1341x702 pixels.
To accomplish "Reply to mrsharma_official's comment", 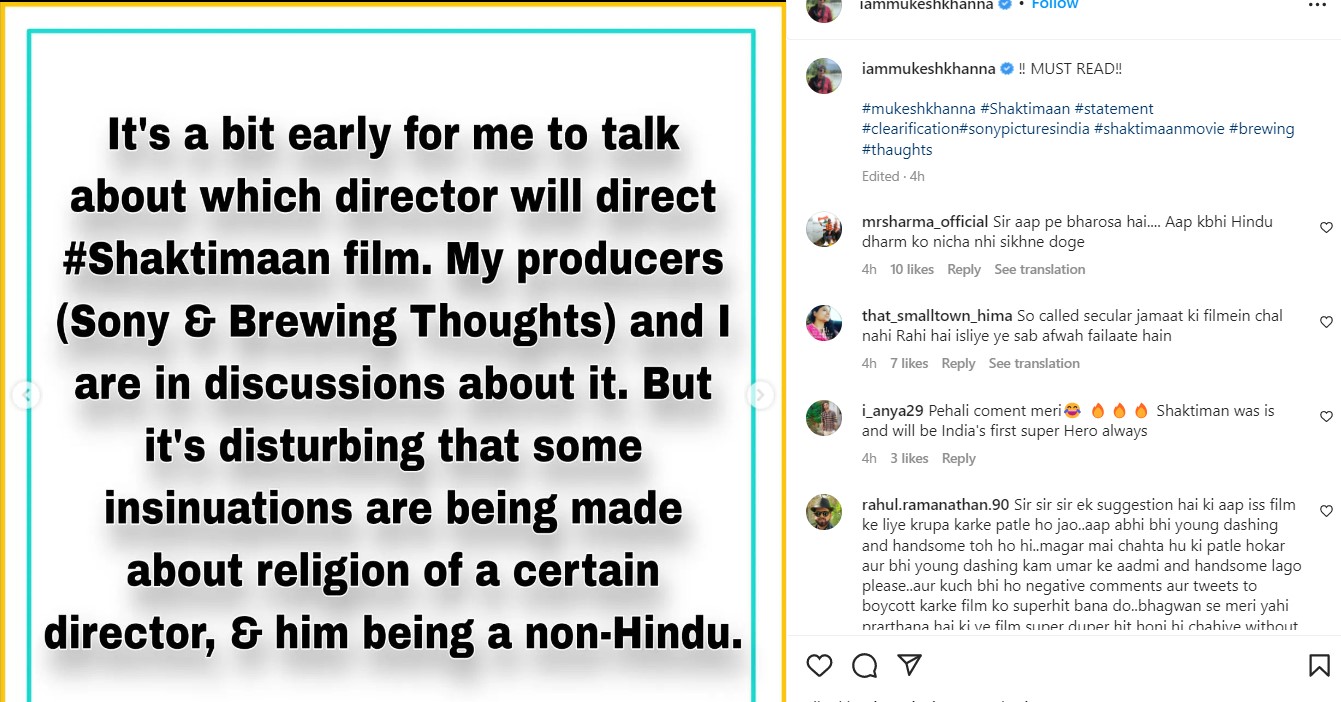I will [x=964, y=269].
